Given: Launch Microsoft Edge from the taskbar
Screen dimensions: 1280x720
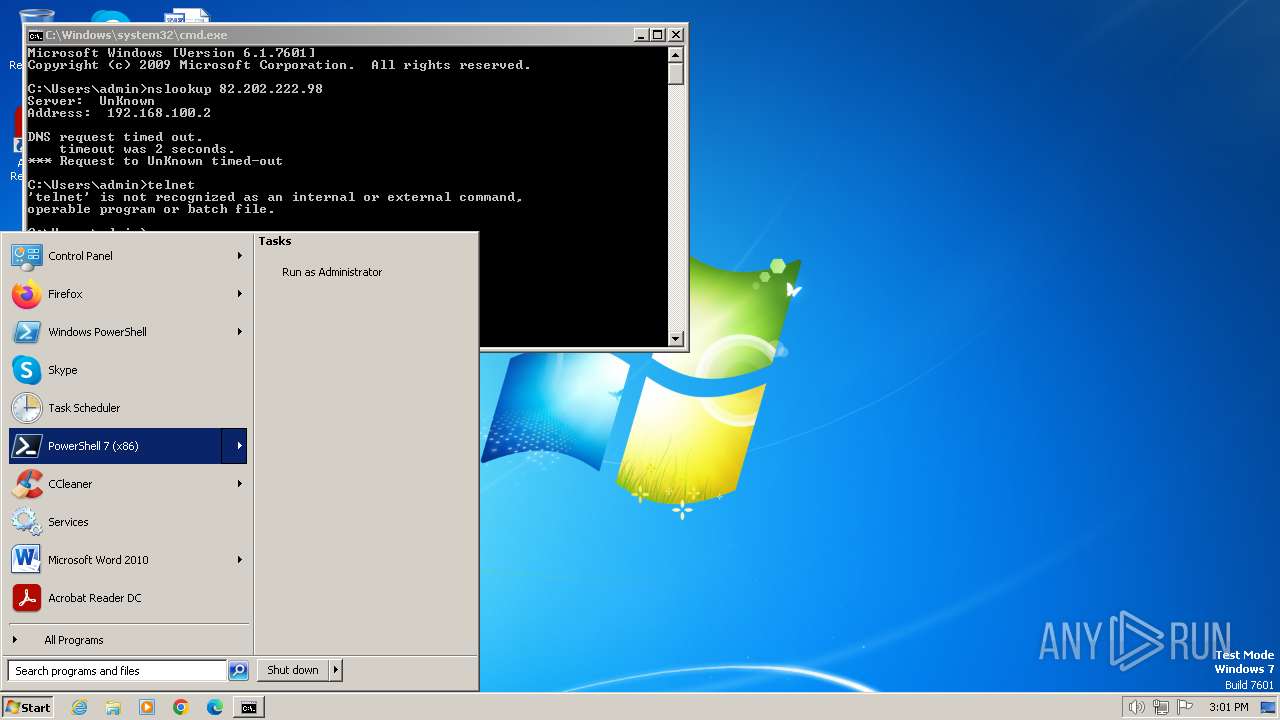Looking at the screenshot, I should tap(215, 707).
